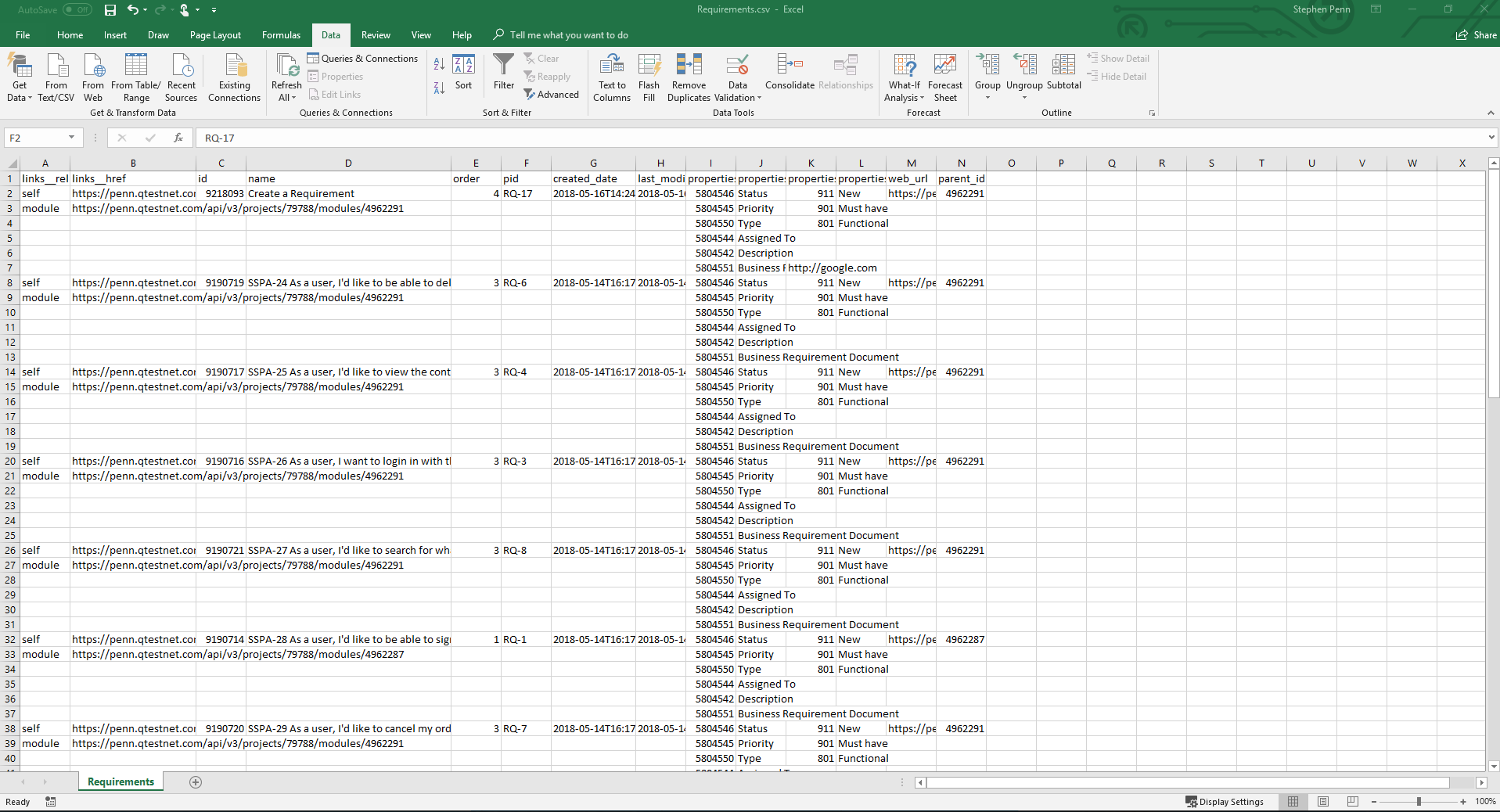
Task: Switch to Page Layout view in status bar
Action: (1323, 802)
